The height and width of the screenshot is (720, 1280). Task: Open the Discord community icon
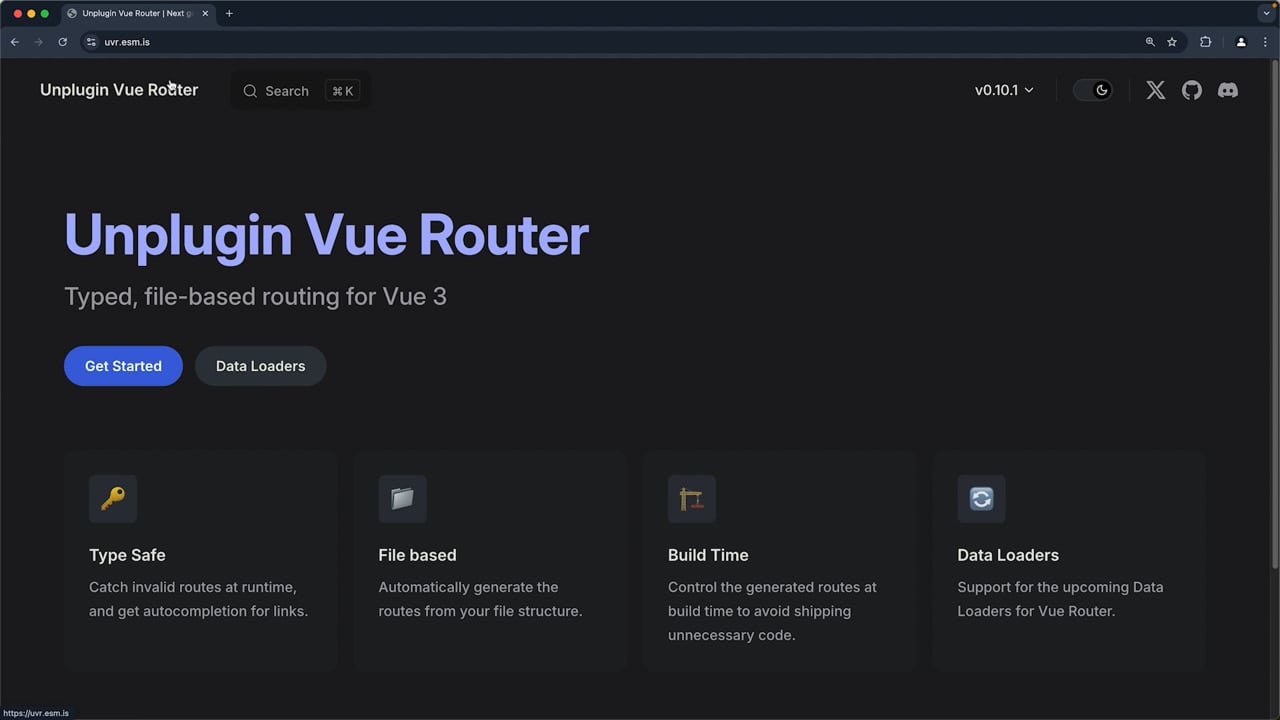[x=1228, y=90]
